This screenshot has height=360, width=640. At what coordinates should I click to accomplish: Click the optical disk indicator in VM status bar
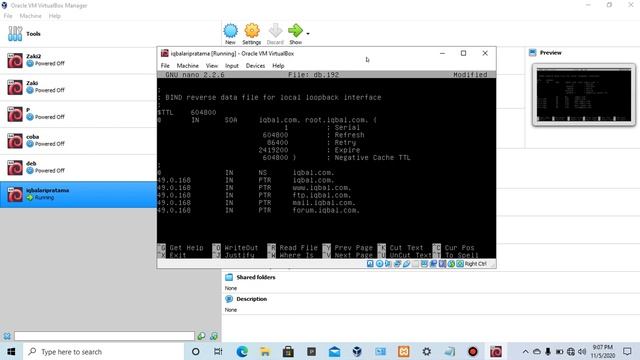[x=379, y=264]
